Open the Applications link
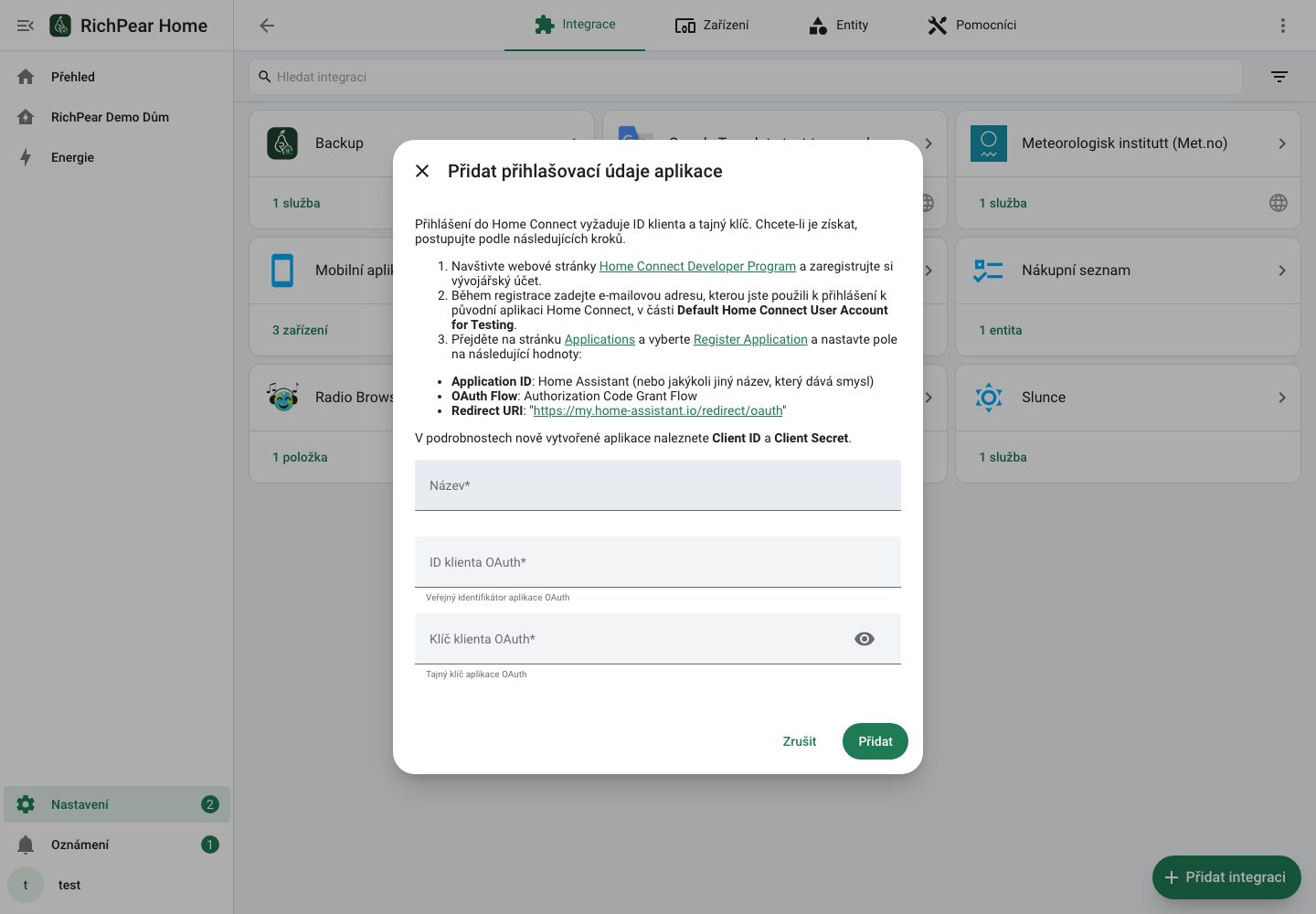Image resolution: width=1316 pixels, height=914 pixels. coord(600,339)
